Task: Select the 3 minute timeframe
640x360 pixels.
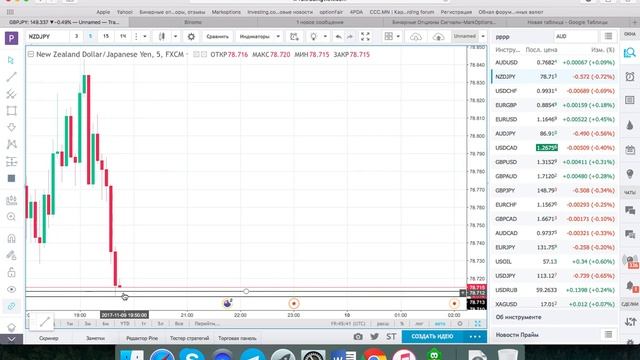Action: 76,37
